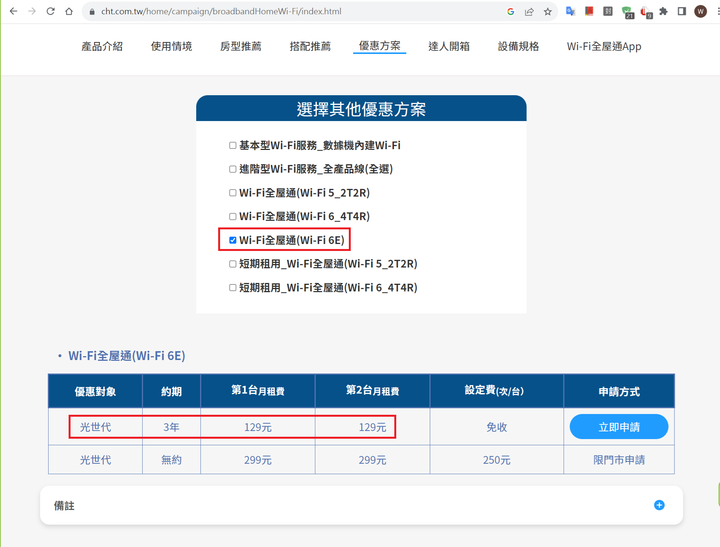Open the Extensions puzzle menu
The height and width of the screenshot is (547, 720).
[x=663, y=11]
